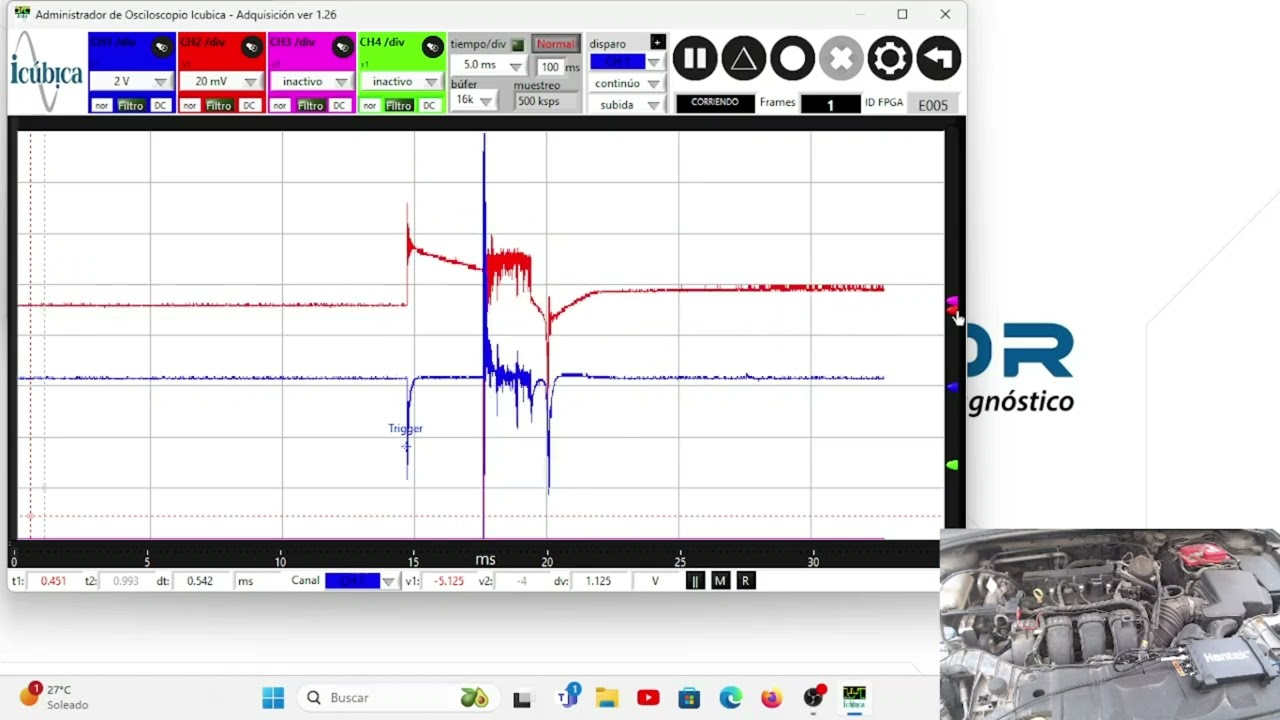Click the Normal mode button
The image size is (1280, 720).
coord(555,44)
